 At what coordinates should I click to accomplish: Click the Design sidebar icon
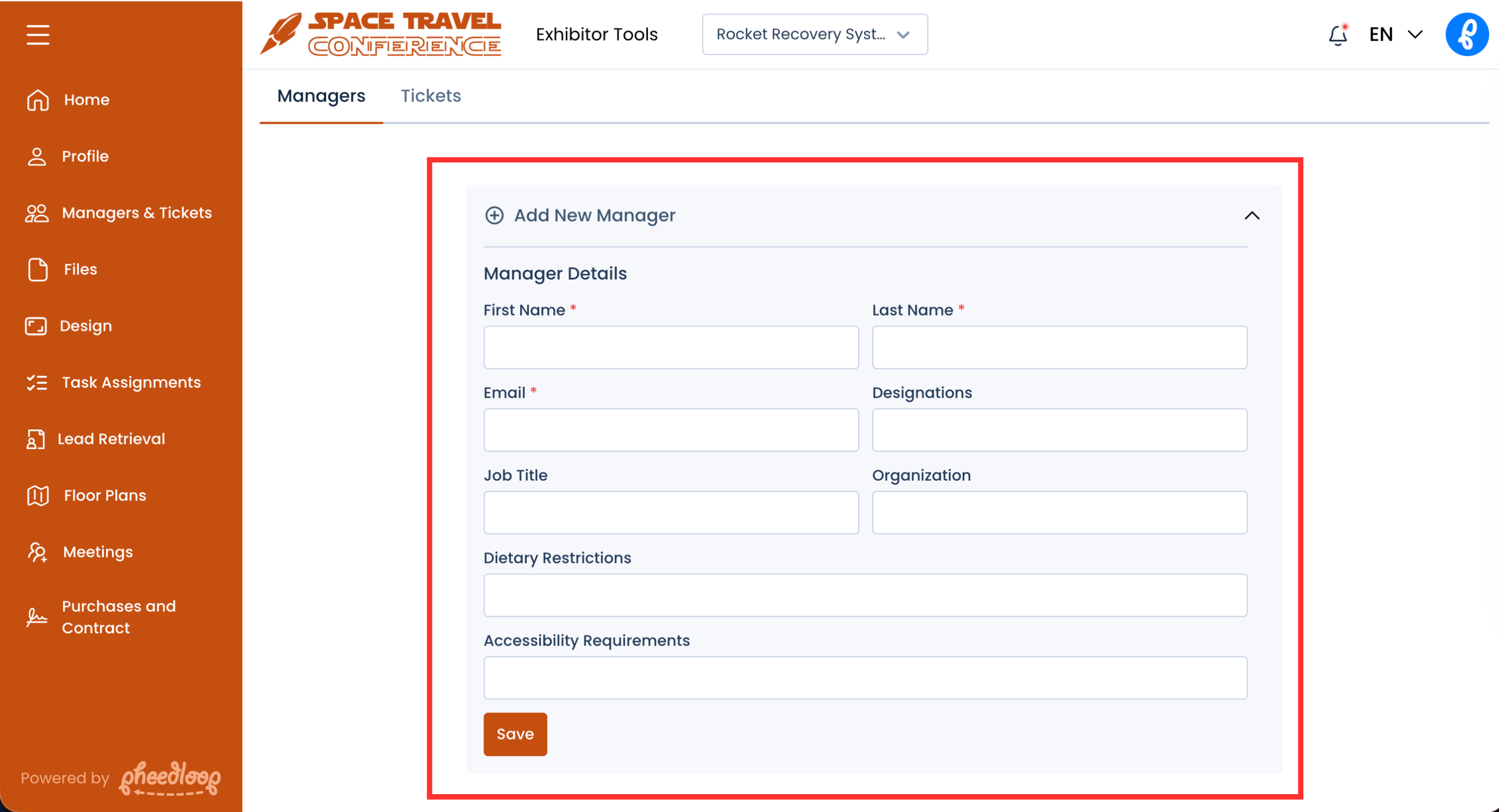(x=36, y=327)
